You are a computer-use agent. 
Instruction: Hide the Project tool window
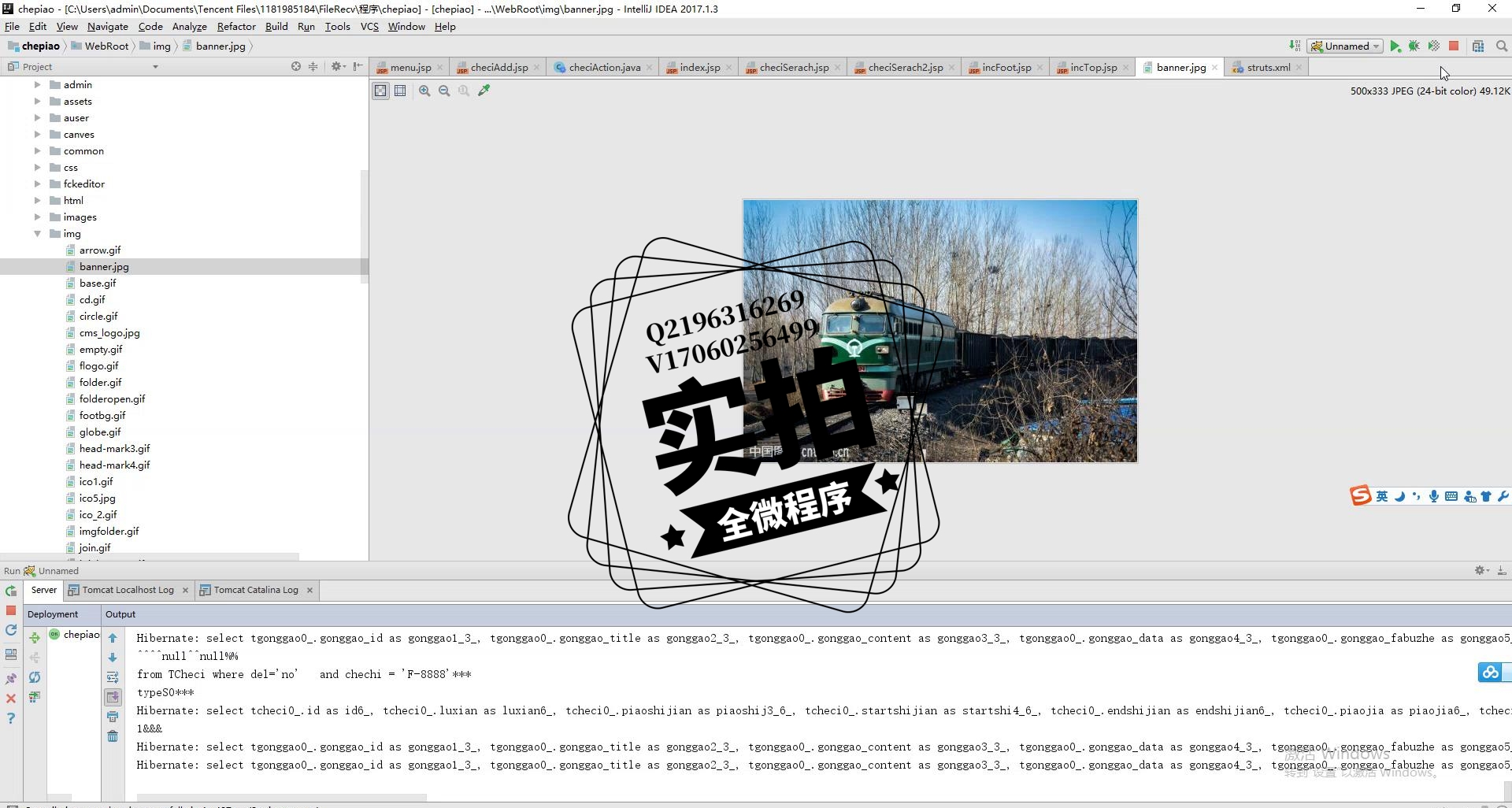(358, 67)
